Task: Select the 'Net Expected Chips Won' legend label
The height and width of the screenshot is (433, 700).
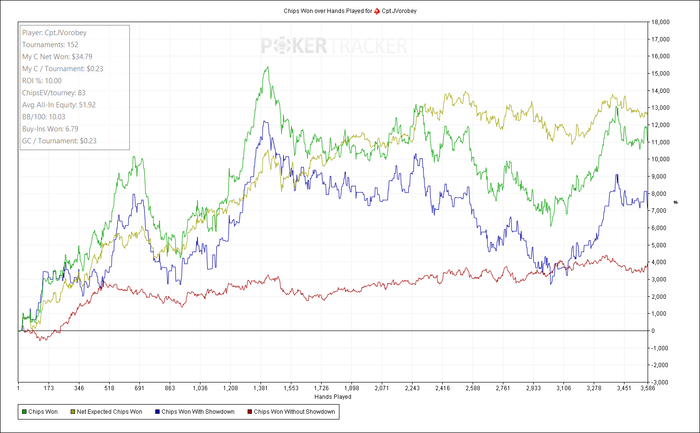Action: pyautogui.click(x=109, y=412)
